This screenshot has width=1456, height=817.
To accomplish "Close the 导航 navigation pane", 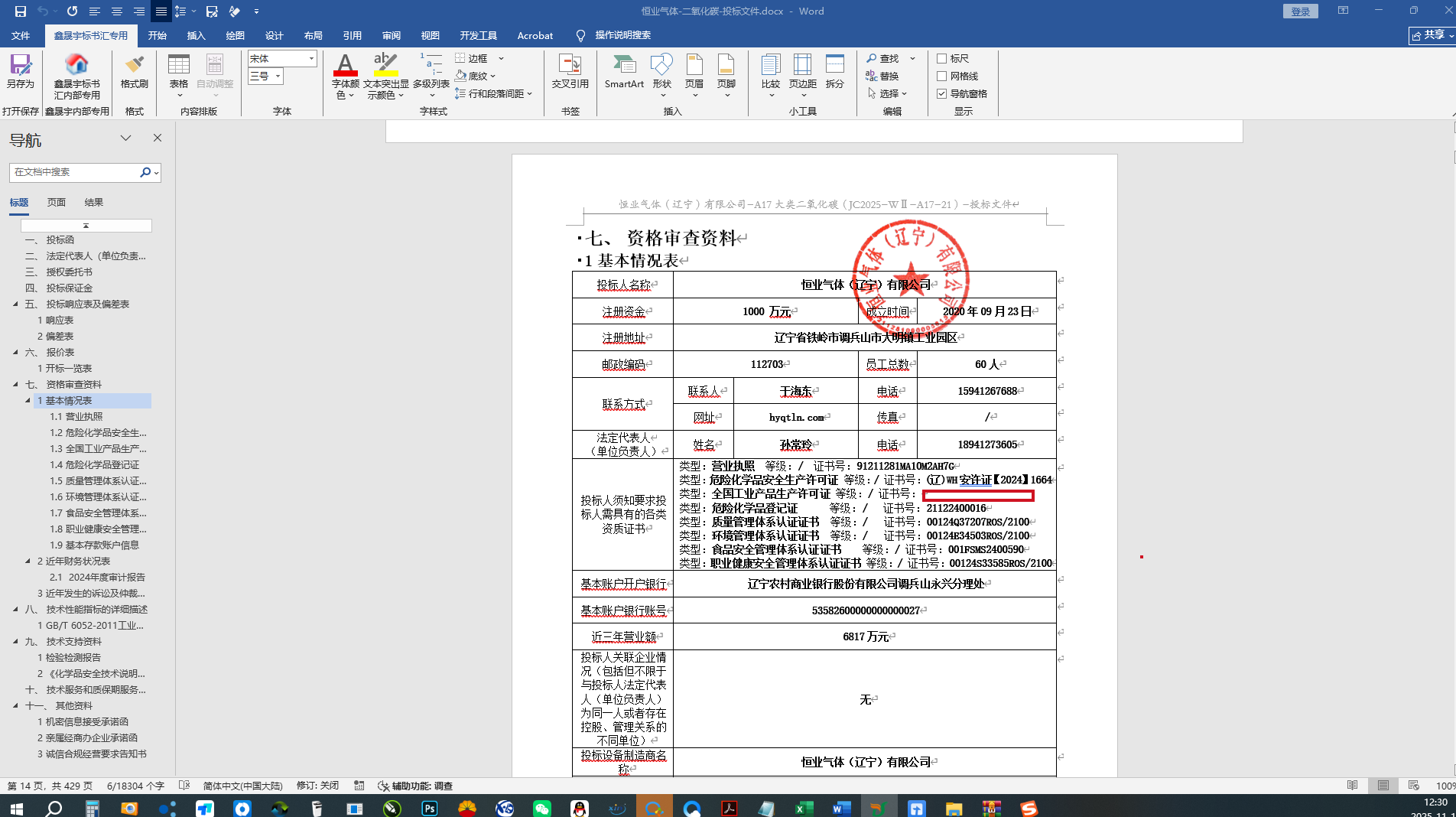I will click(158, 138).
